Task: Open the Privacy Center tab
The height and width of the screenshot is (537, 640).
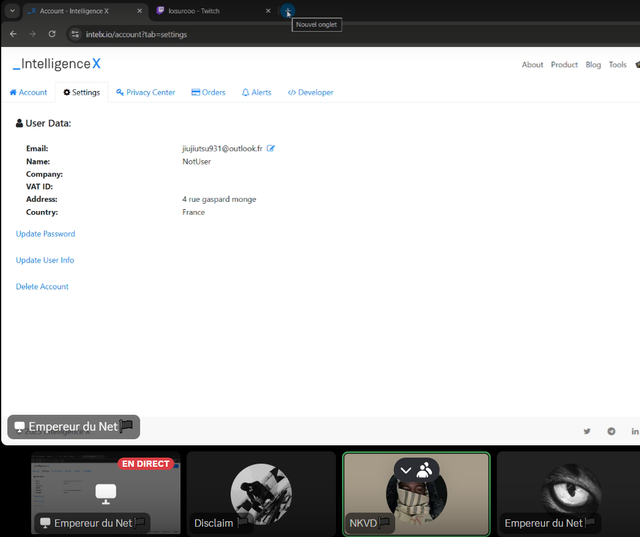Action: pyautogui.click(x=146, y=92)
